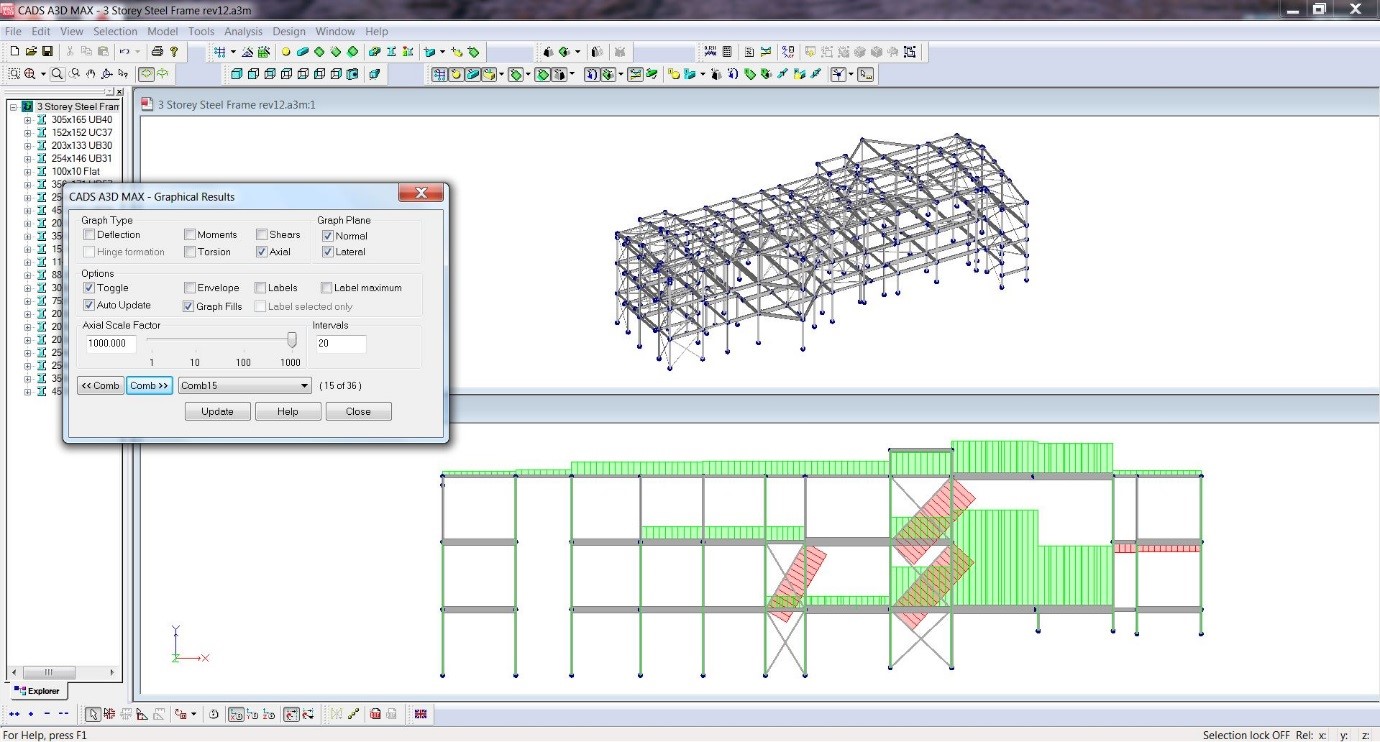Open the Analysis menu
The width and height of the screenshot is (1380, 742).
pyautogui.click(x=243, y=31)
